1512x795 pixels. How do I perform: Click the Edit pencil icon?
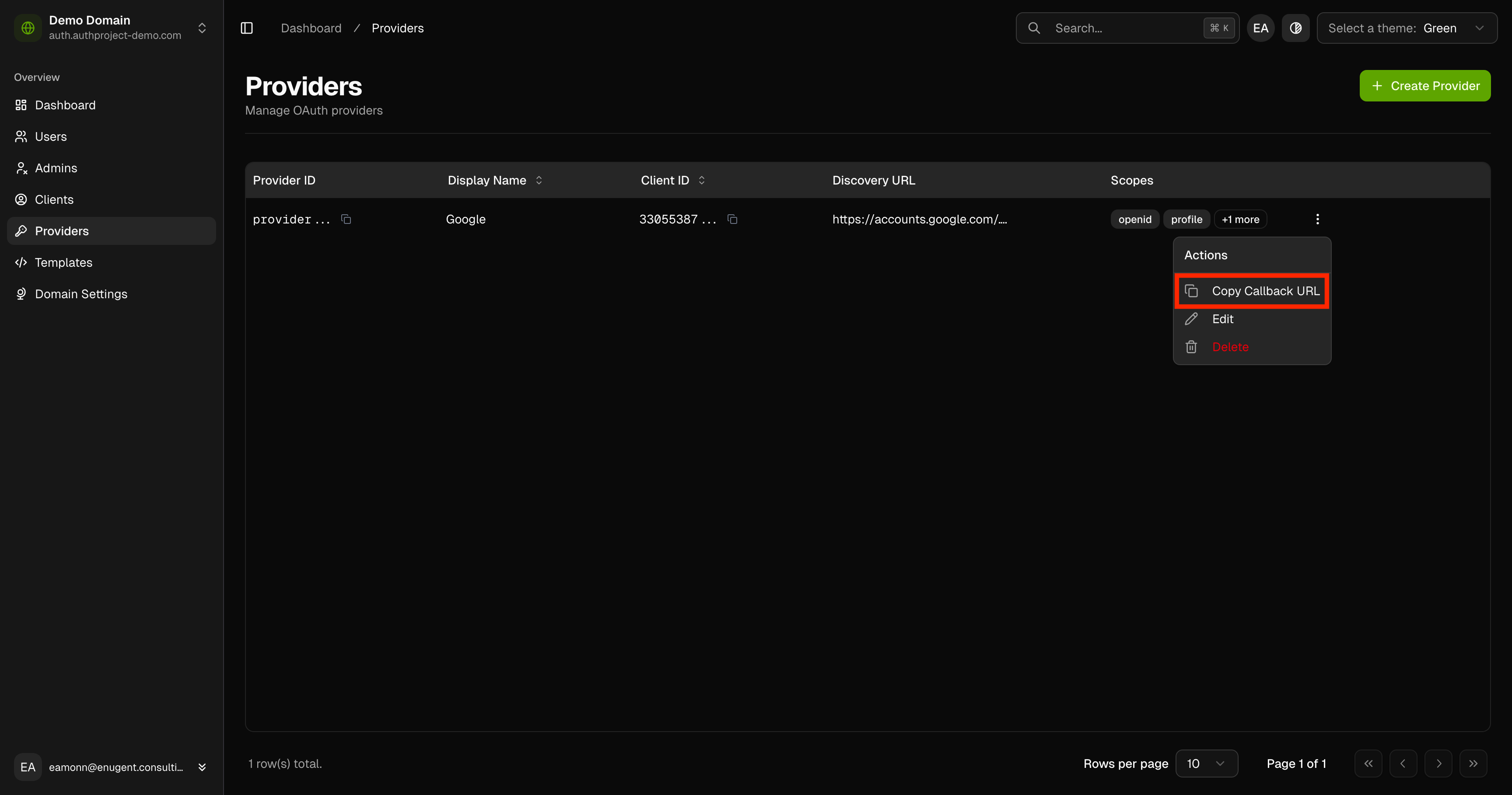tap(1191, 319)
